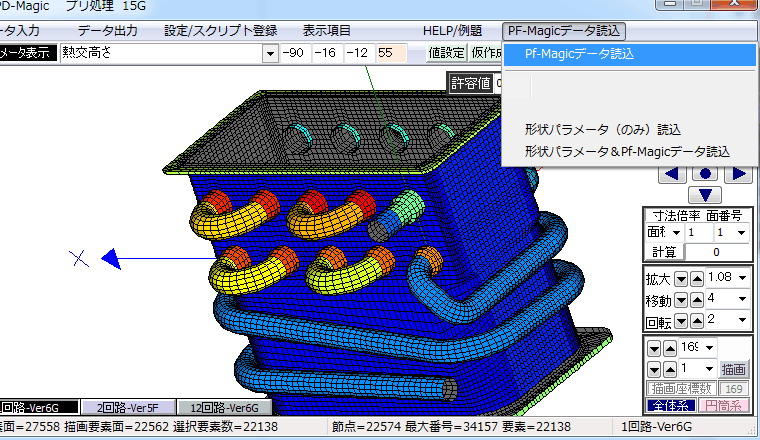The image size is (760, 440).
Task: Click the down stepper beside the 169 dropdown
Action: pyautogui.click(x=654, y=348)
